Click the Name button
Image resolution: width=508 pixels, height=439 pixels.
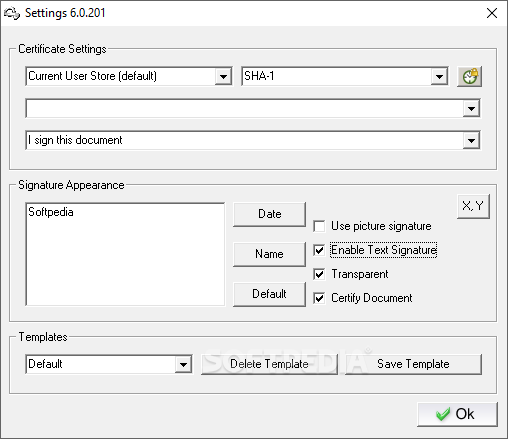[269, 254]
